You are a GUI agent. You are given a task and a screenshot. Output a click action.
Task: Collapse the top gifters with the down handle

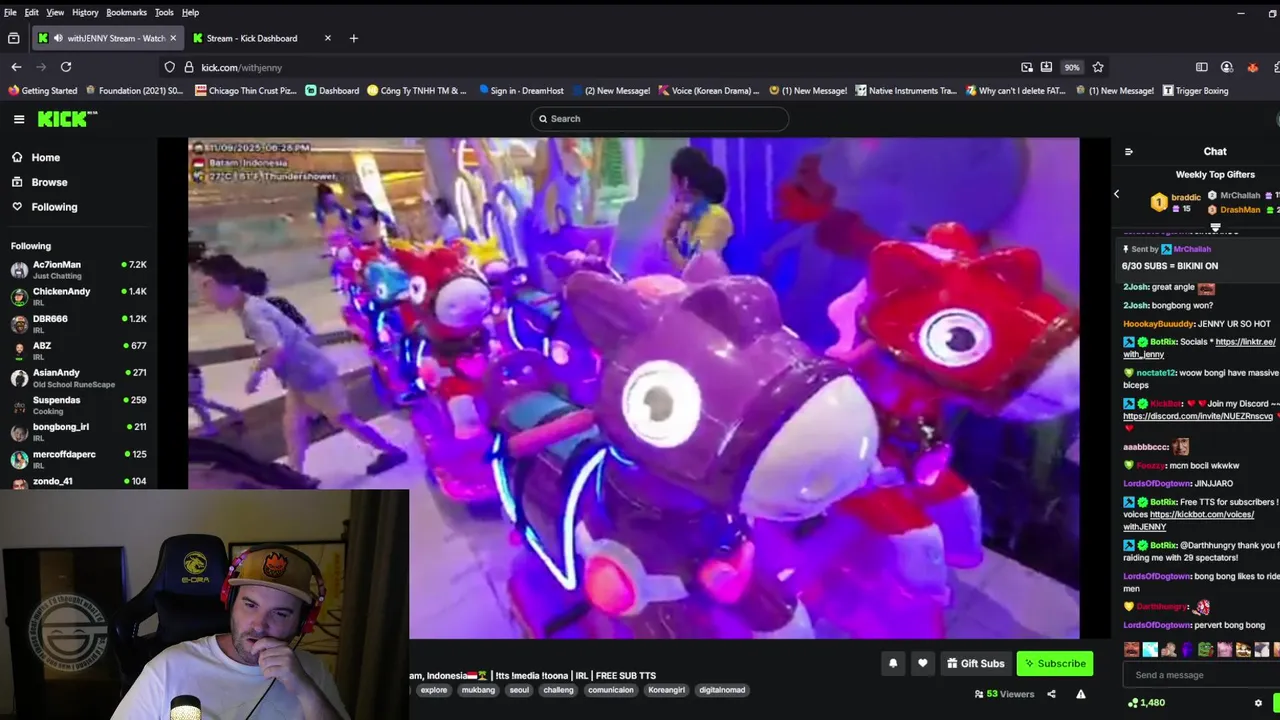pos(1215,227)
